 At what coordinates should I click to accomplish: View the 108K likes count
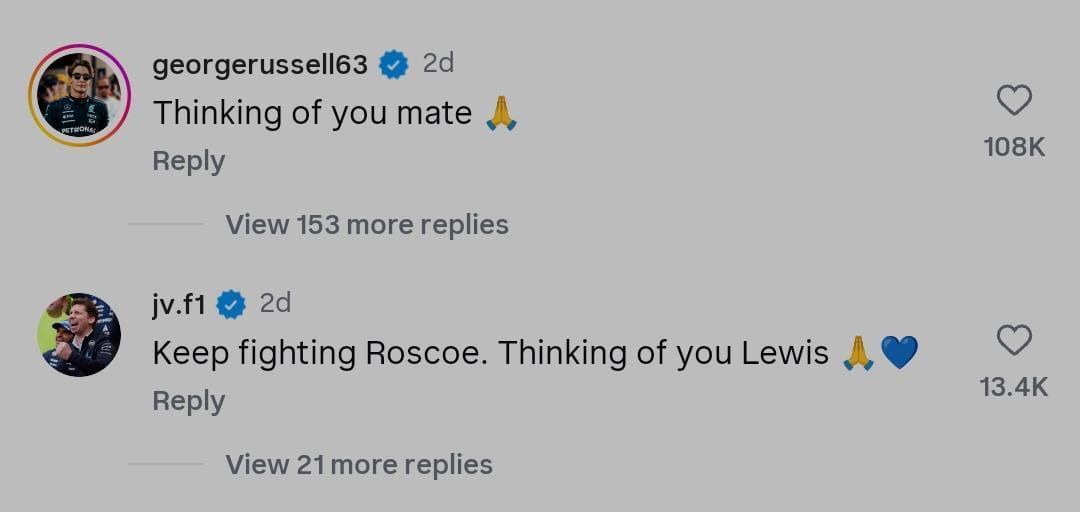(1014, 147)
